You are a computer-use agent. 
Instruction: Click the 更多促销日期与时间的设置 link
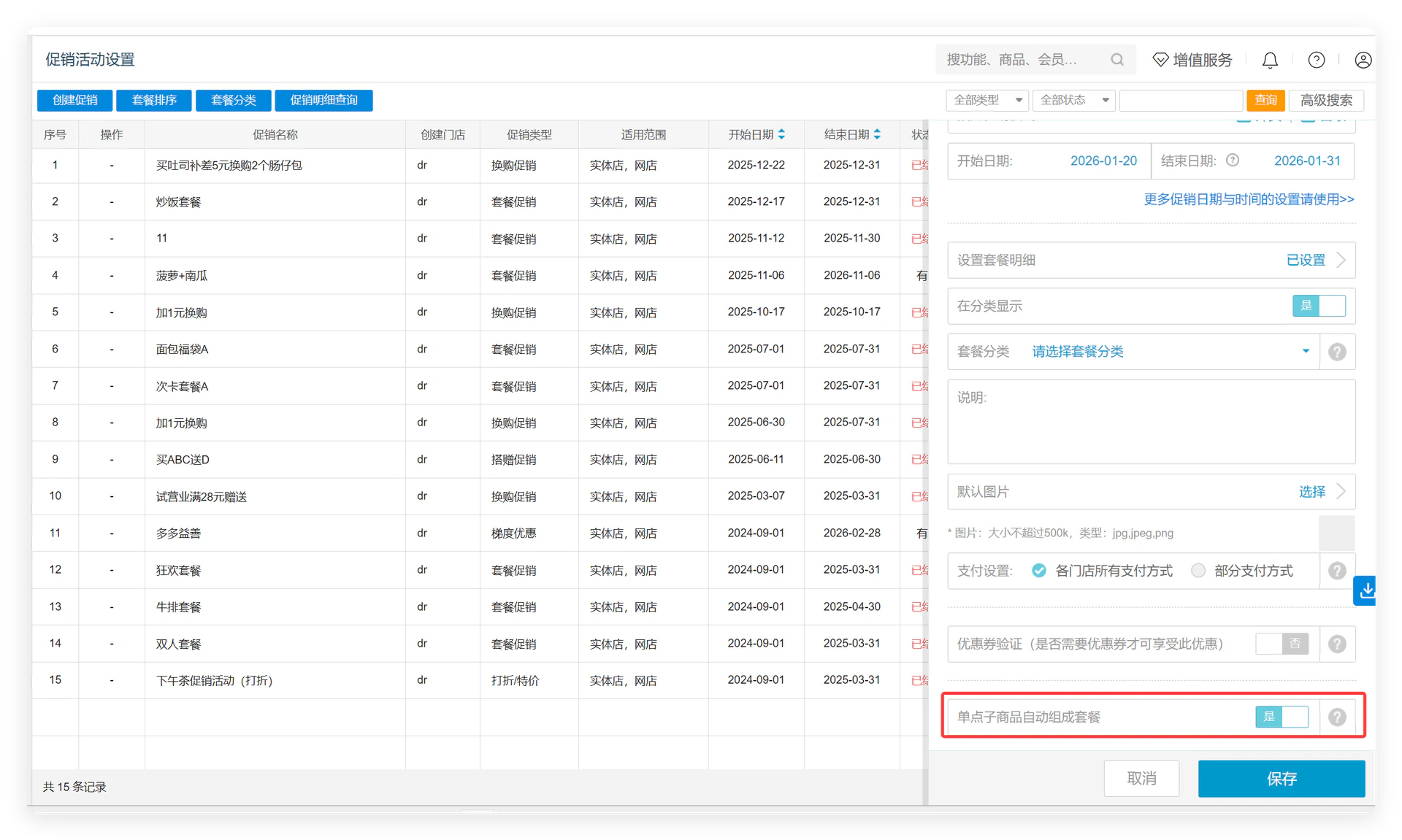coord(1249,199)
